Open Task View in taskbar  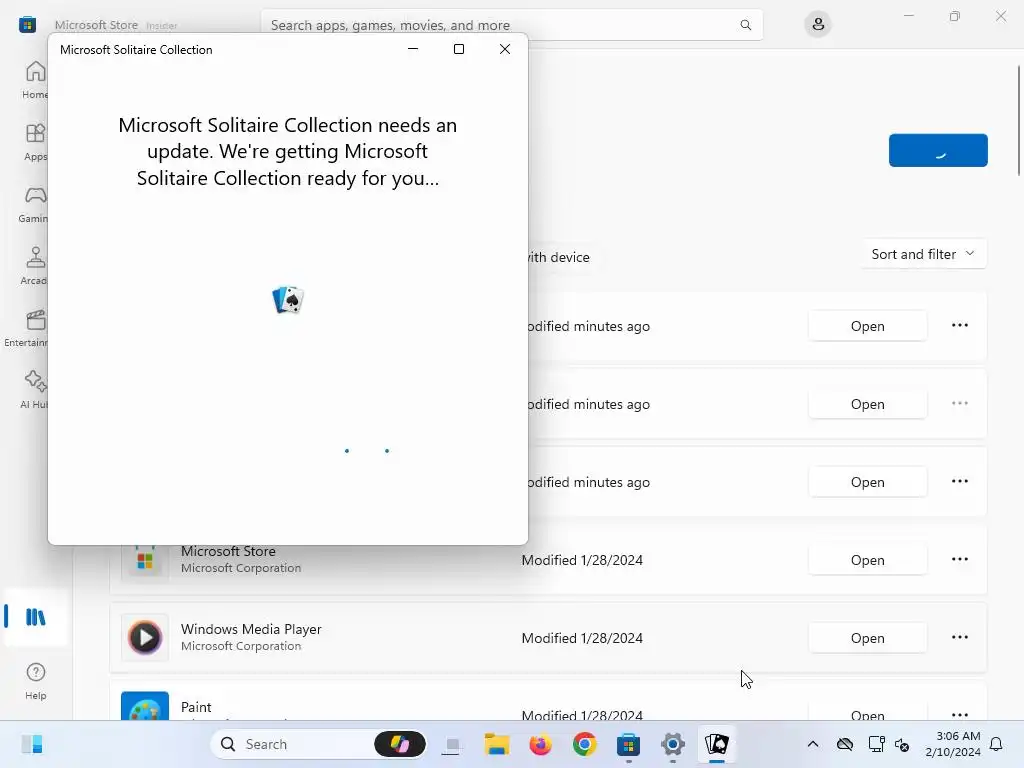tap(452, 744)
